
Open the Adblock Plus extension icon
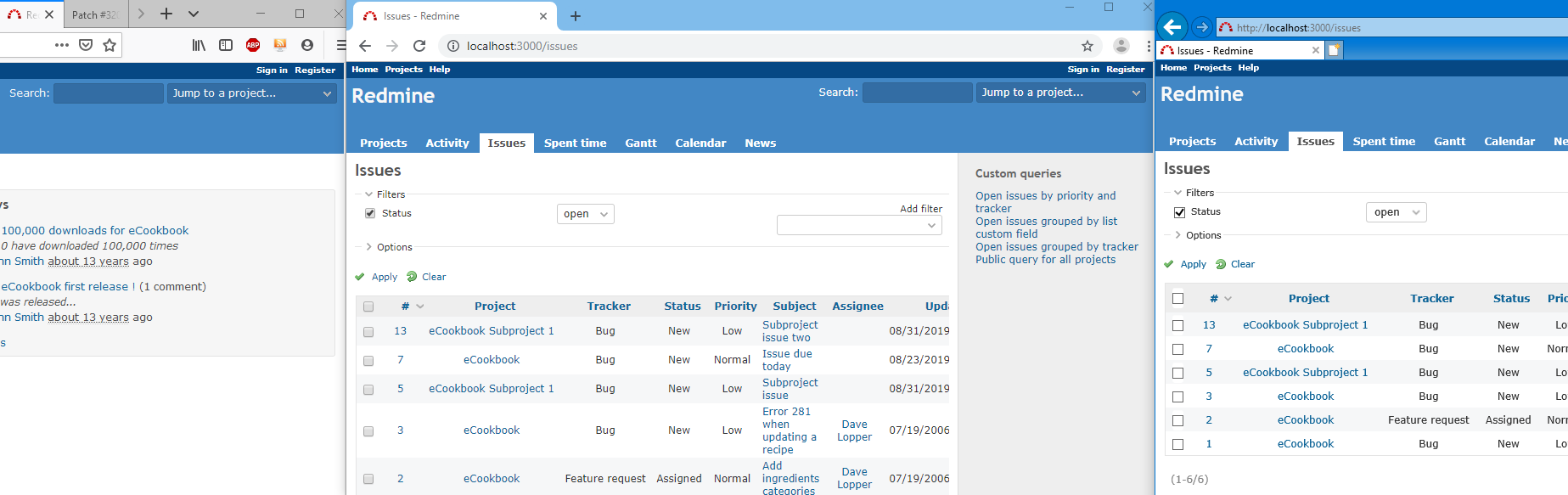click(x=253, y=45)
